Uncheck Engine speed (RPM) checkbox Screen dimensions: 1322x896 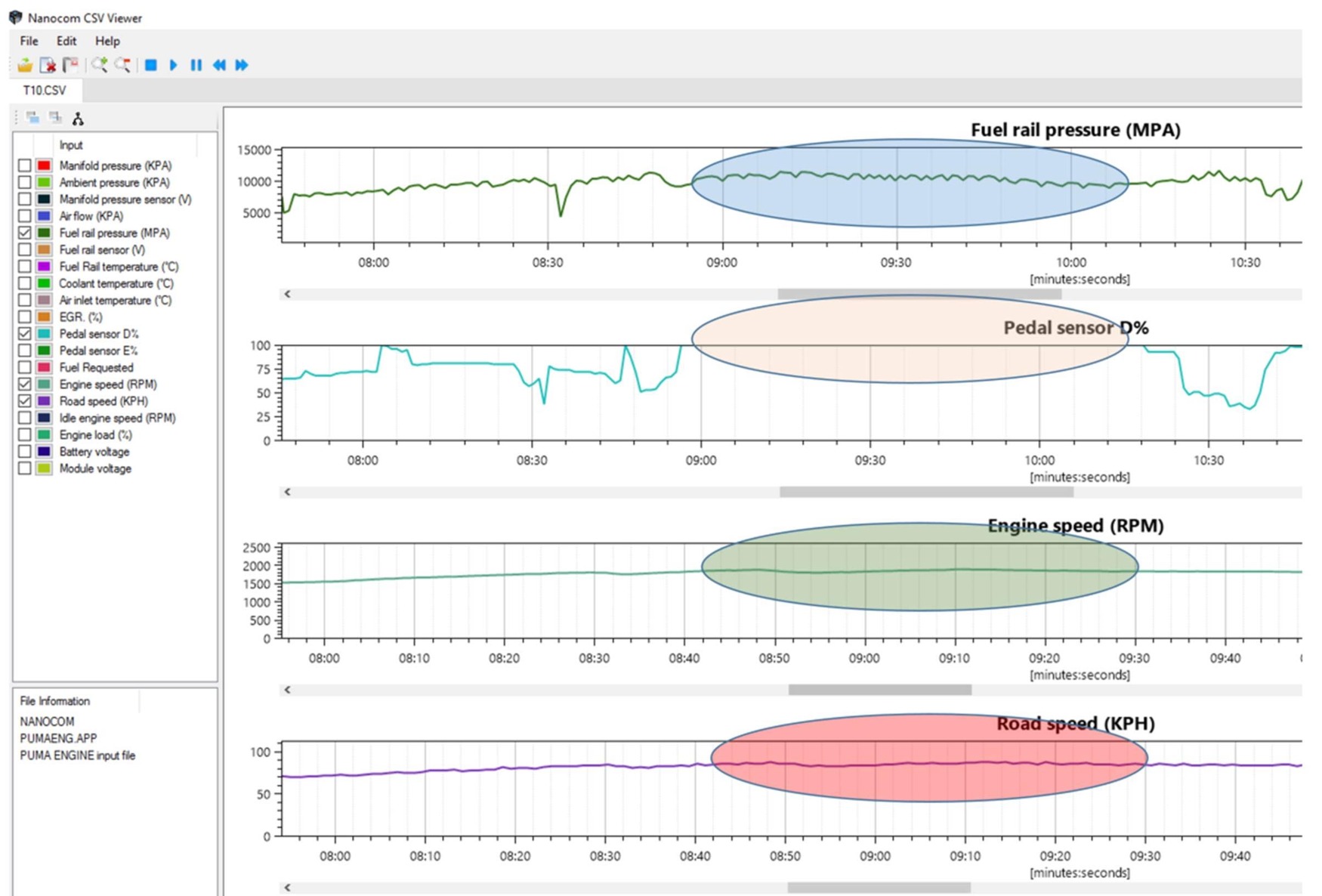pyautogui.click(x=25, y=385)
